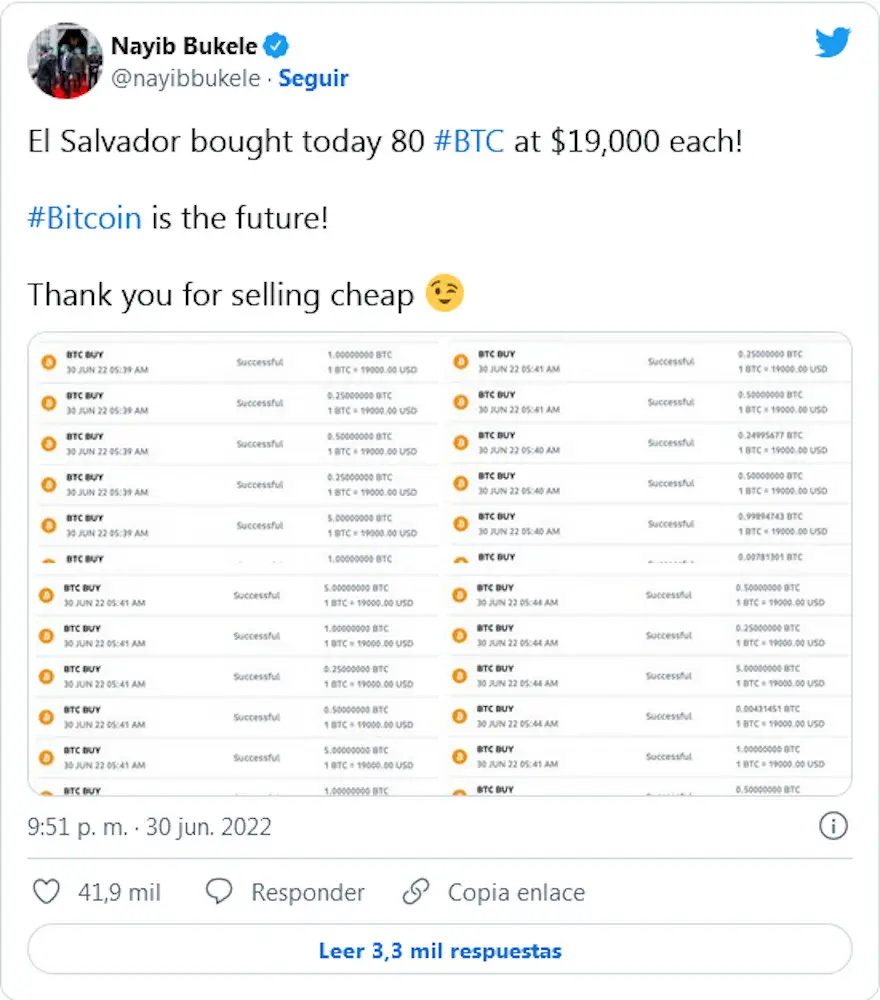Open the #Bitcoin hashtag link
This screenshot has width=880, height=1000.
[85, 217]
